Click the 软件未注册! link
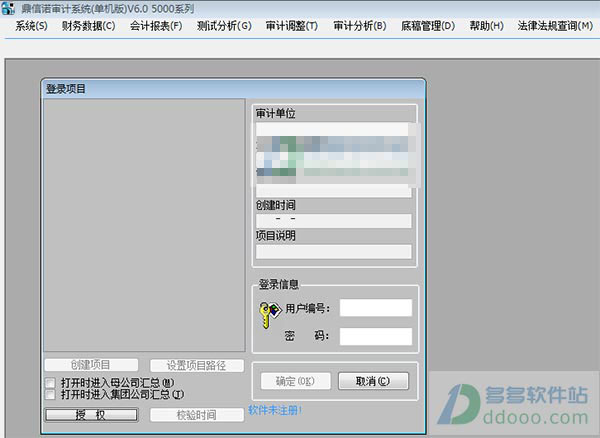Image resolution: width=600 pixels, height=438 pixels. (x=275, y=410)
